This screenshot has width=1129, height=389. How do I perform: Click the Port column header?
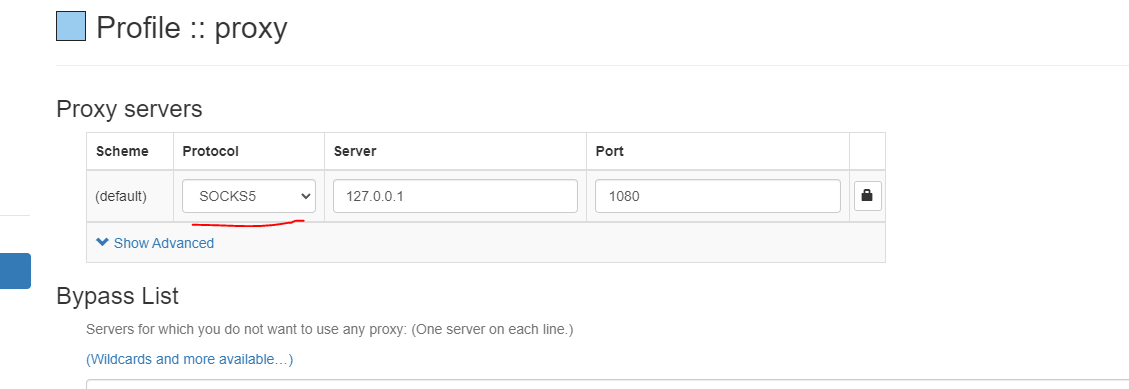pos(610,151)
